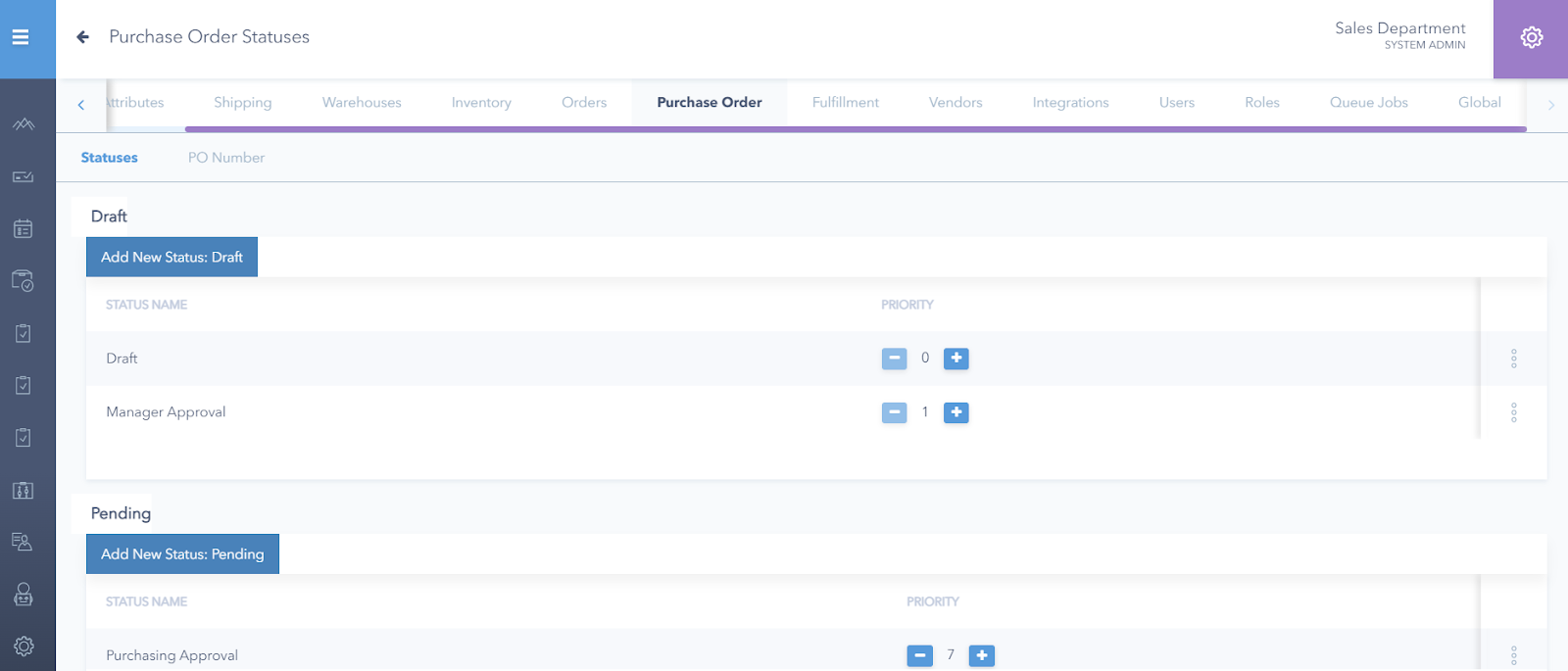Viewport: 1568px width, 671px height.
Task: Click the Pending section heading
Action: [x=121, y=513]
